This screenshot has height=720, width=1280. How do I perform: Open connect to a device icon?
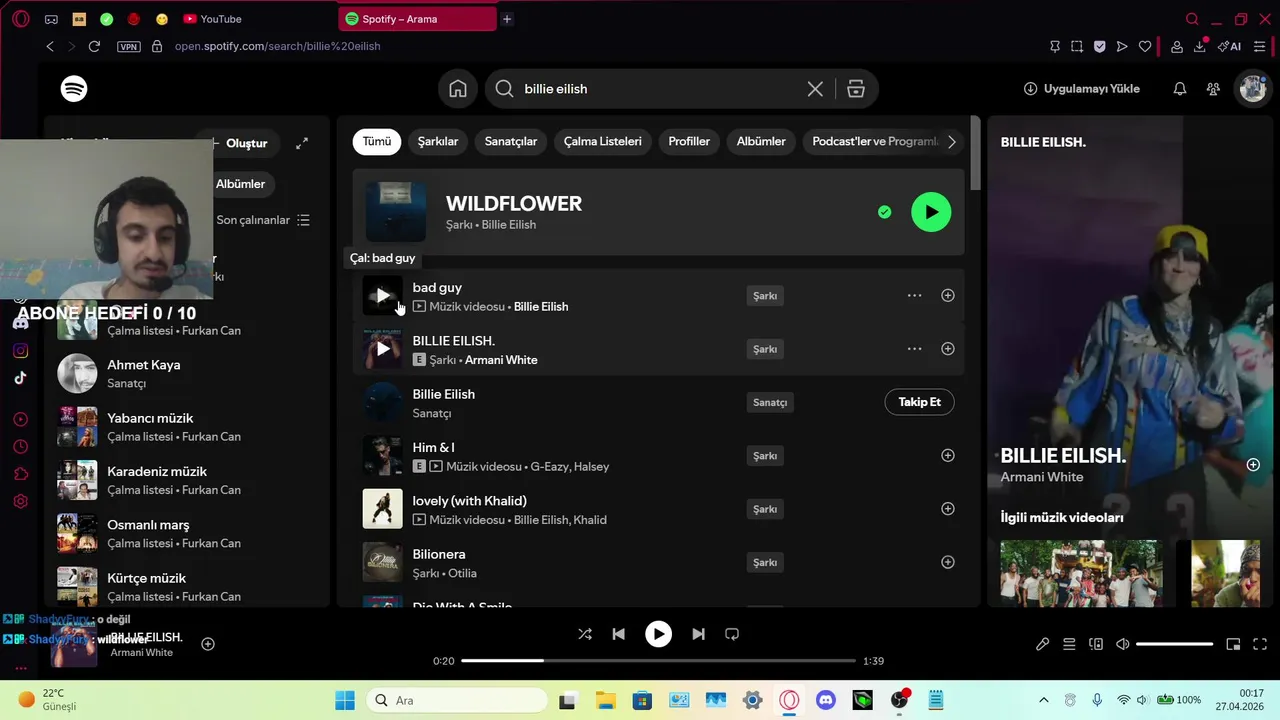(x=1096, y=645)
